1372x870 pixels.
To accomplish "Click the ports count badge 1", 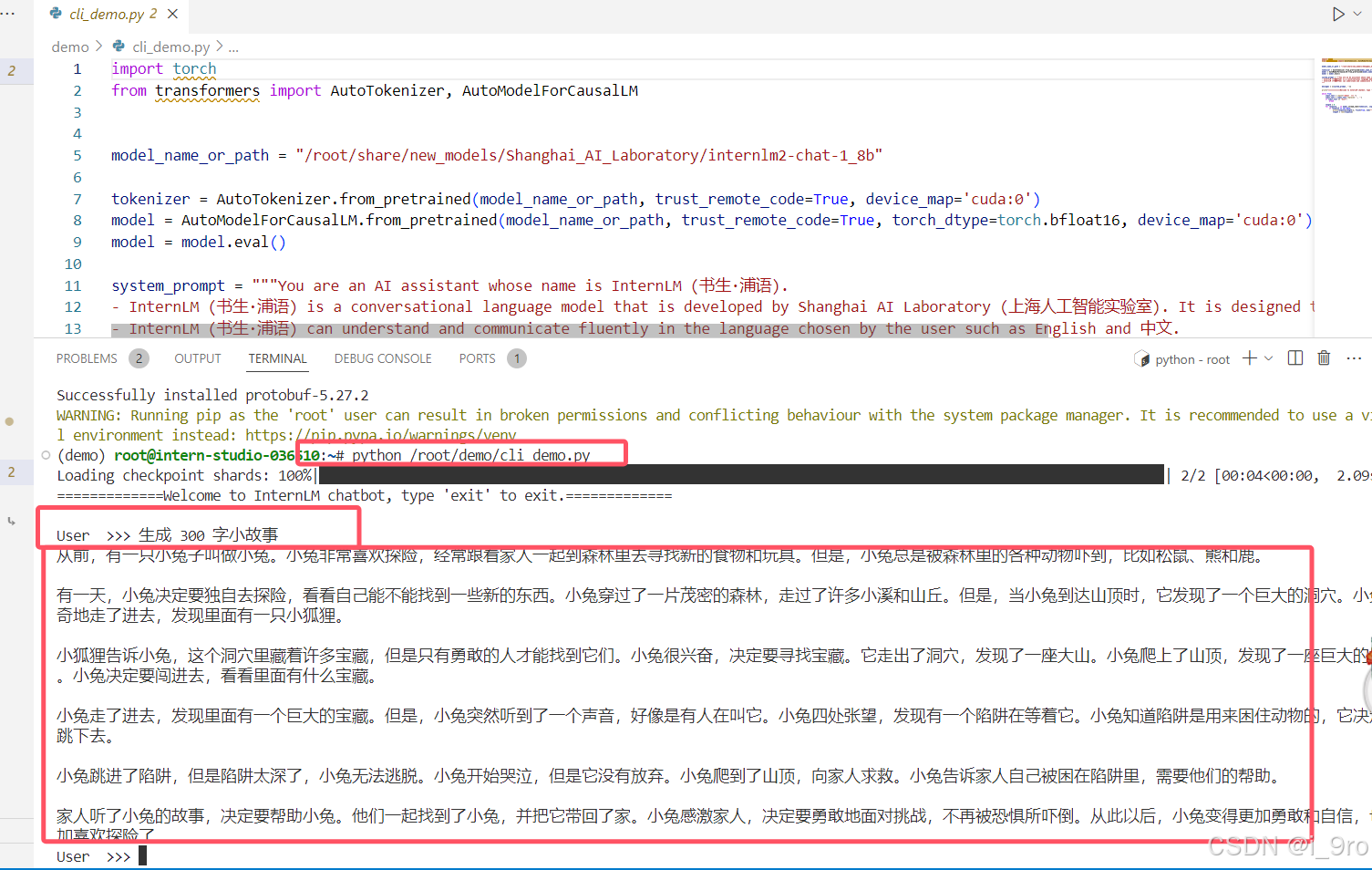I will [517, 358].
